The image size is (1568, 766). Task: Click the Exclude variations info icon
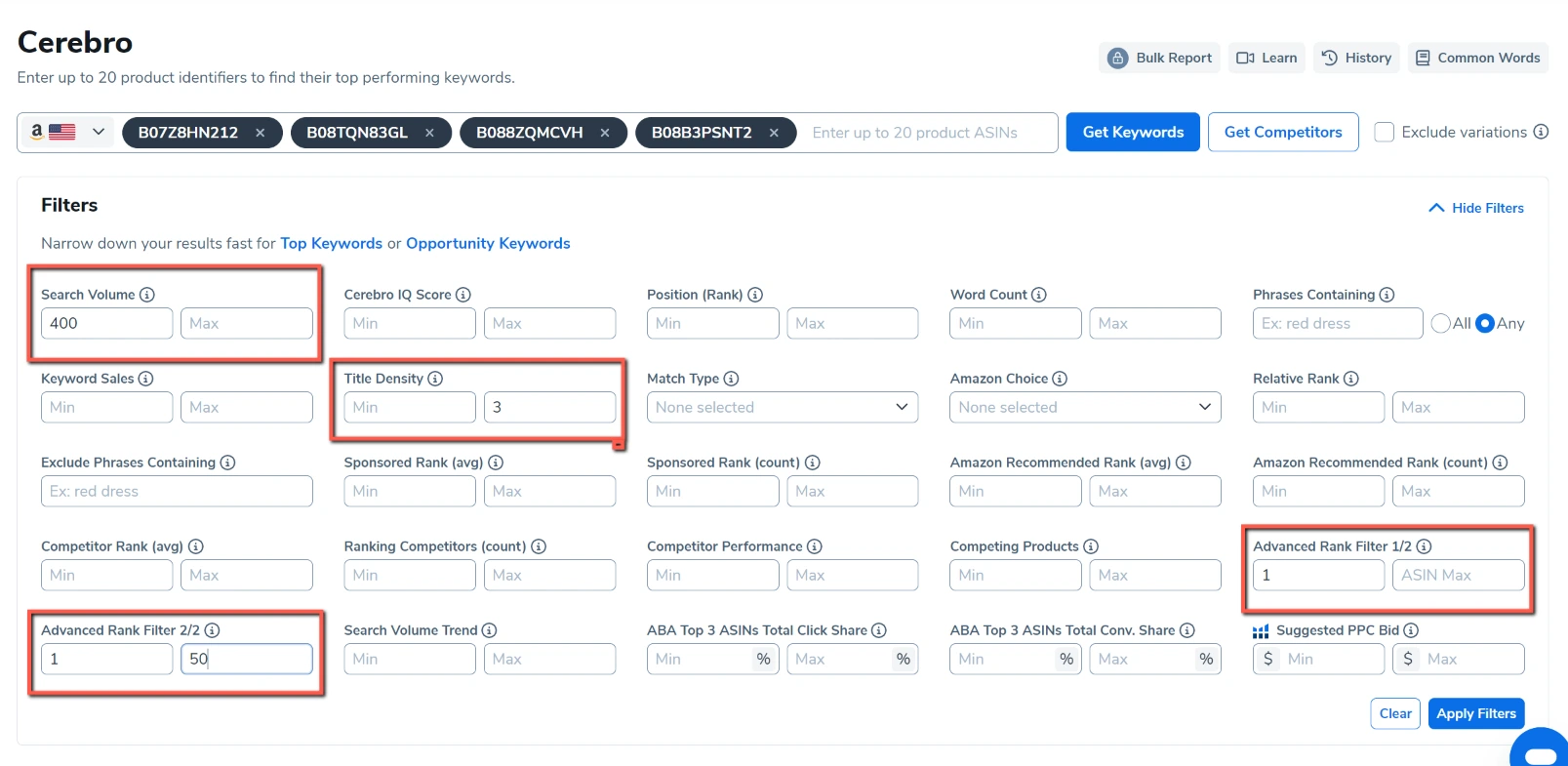pyautogui.click(x=1541, y=132)
